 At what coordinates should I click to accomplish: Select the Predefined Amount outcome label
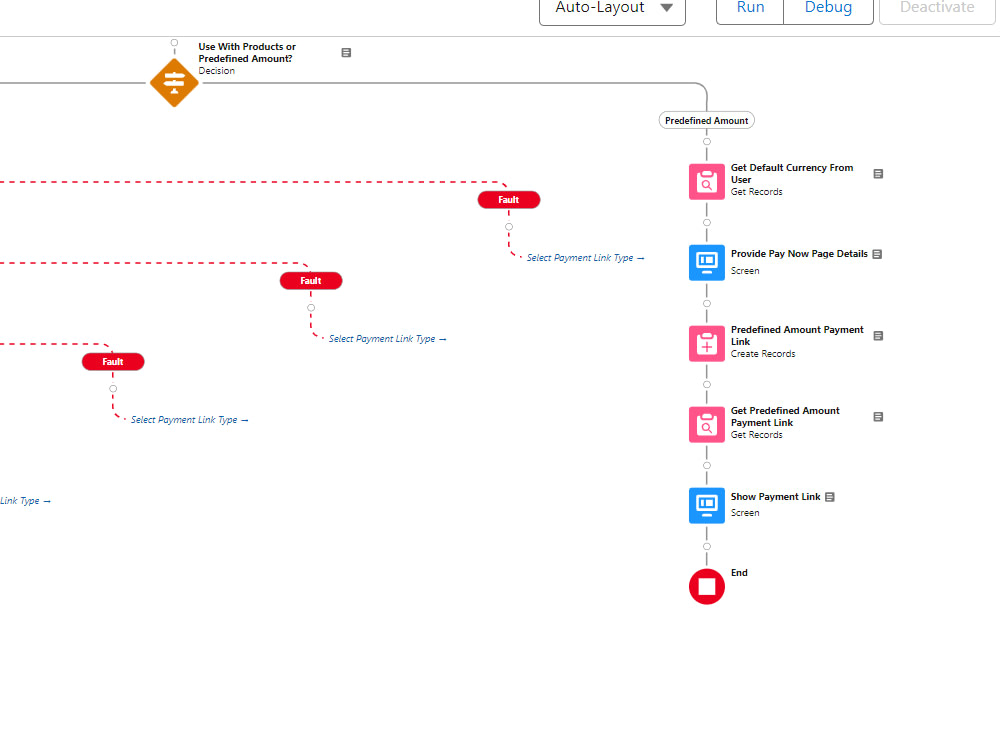[707, 121]
